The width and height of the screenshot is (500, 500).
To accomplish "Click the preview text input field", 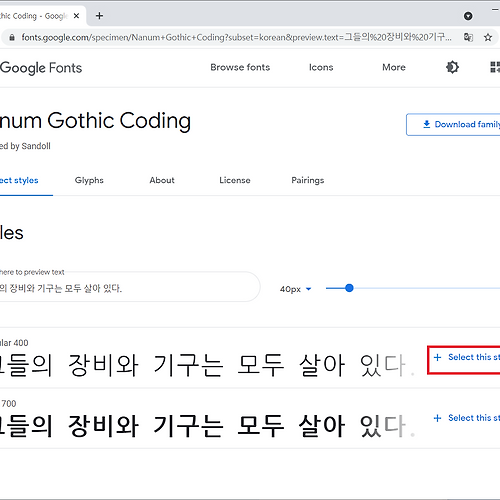I will 130,288.
